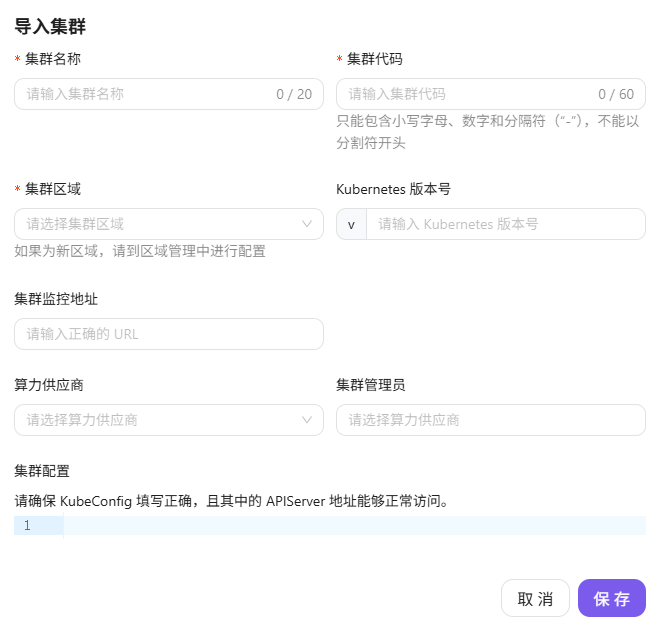662x627 pixels.
Task: Click the 集群代码 field label
Action: tap(374, 59)
